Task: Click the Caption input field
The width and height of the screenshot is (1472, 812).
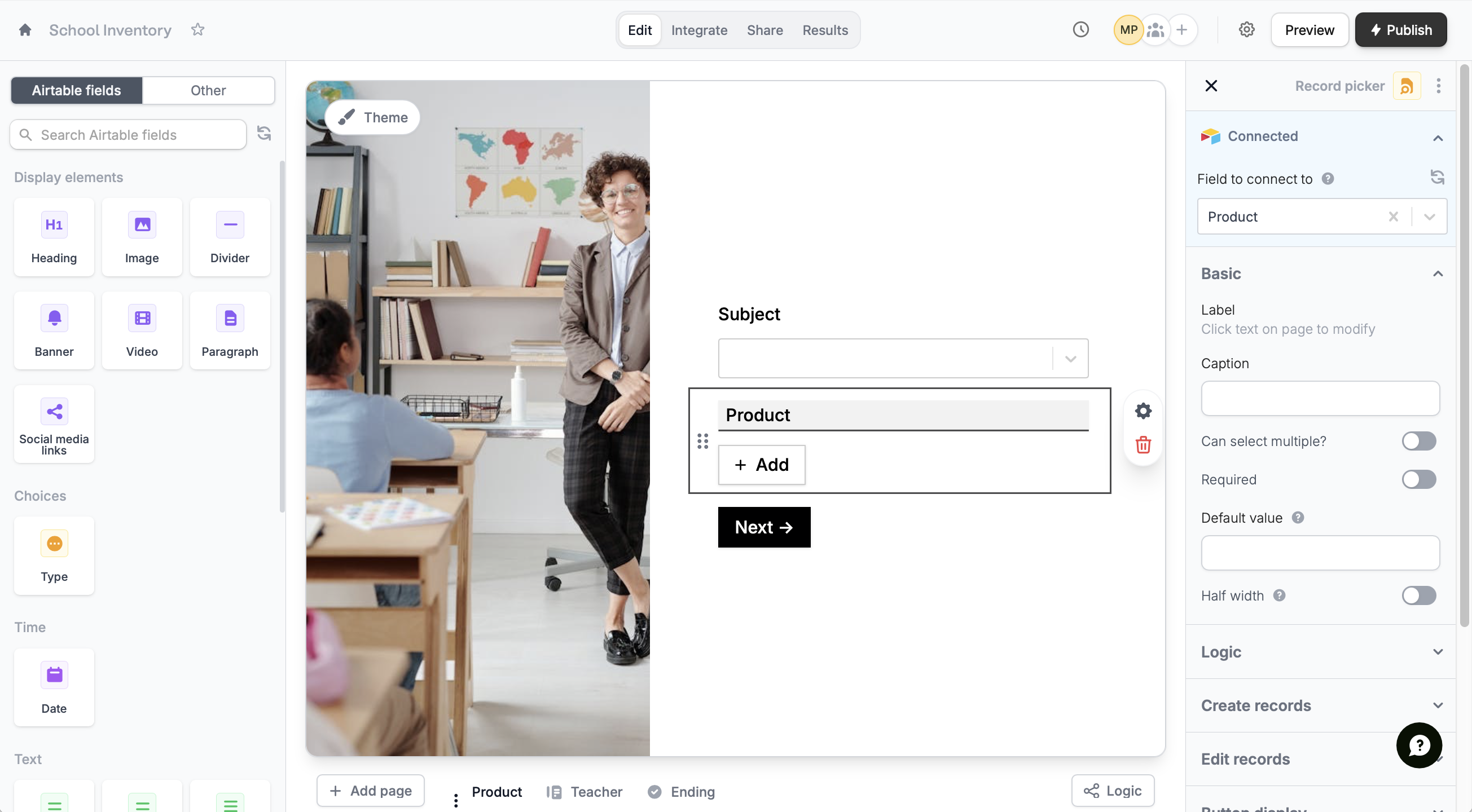Action: (x=1320, y=398)
